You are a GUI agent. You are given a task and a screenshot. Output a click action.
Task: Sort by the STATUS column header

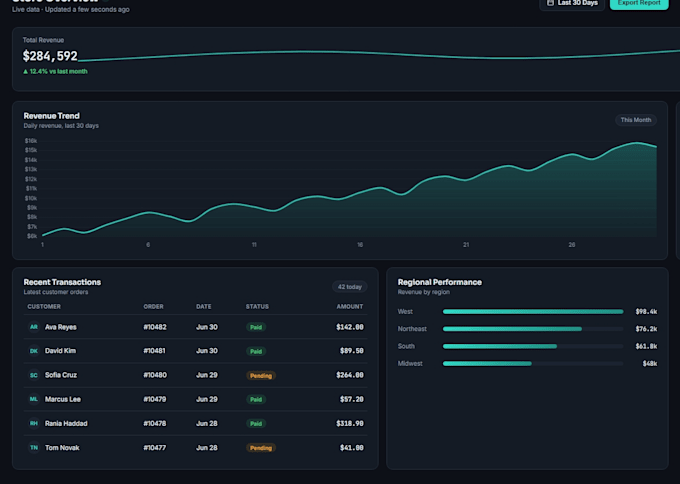click(257, 307)
